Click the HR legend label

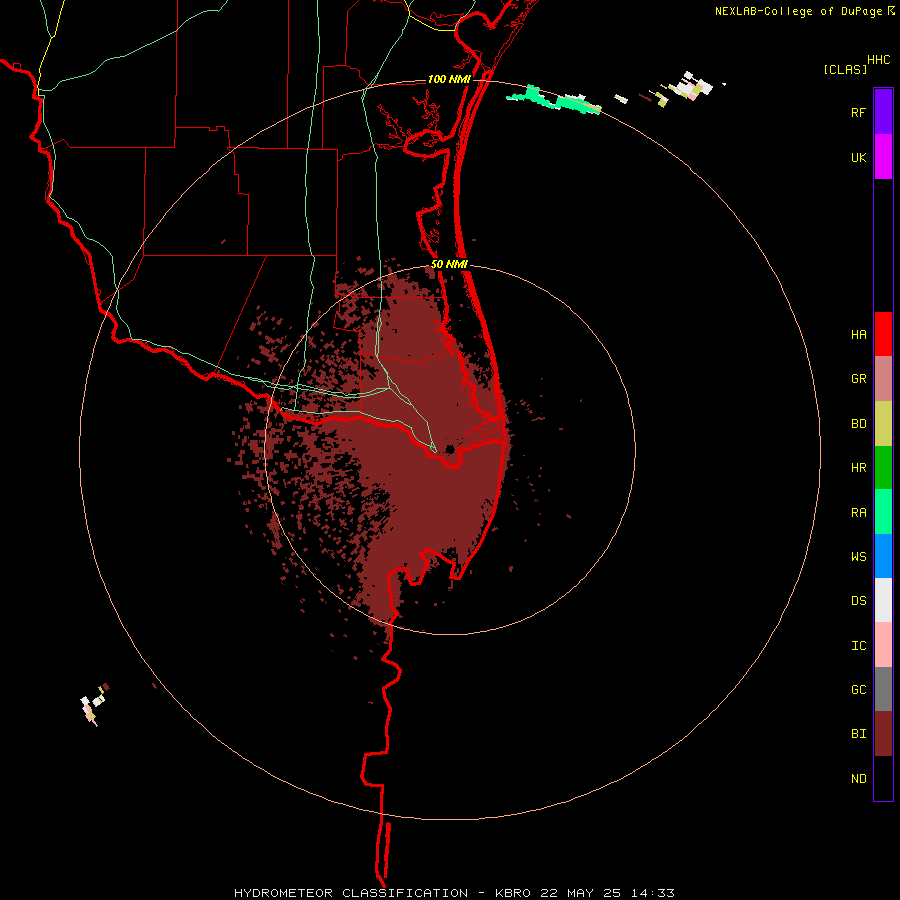point(858,468)
